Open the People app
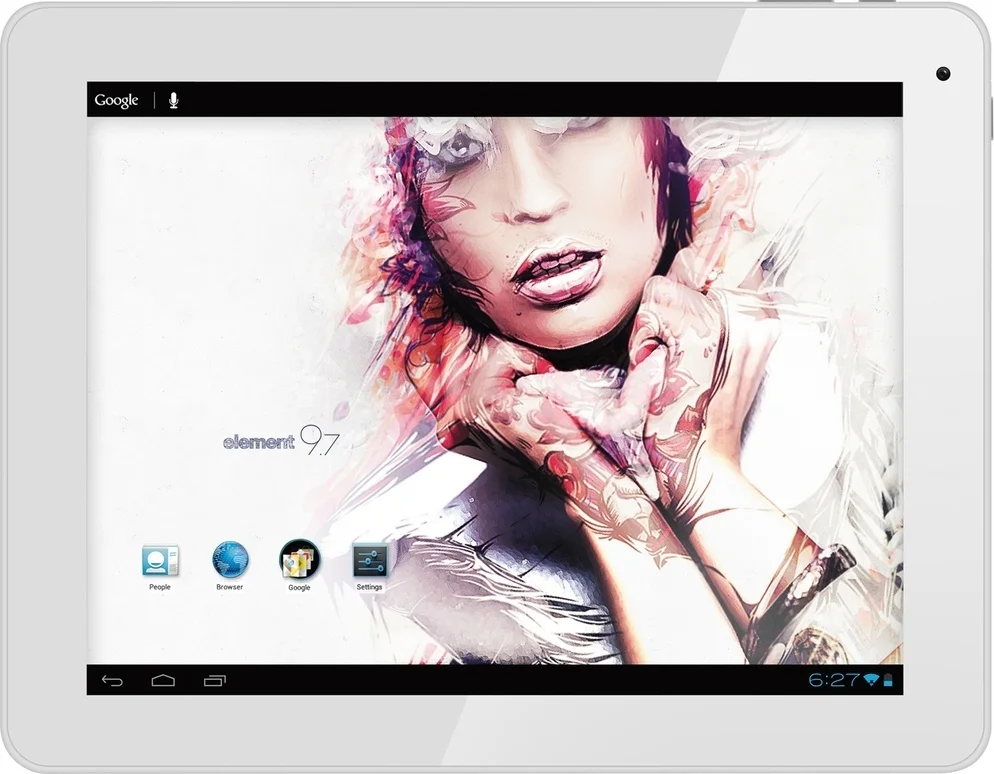This screenshot has height=774, width=994. 160,562
